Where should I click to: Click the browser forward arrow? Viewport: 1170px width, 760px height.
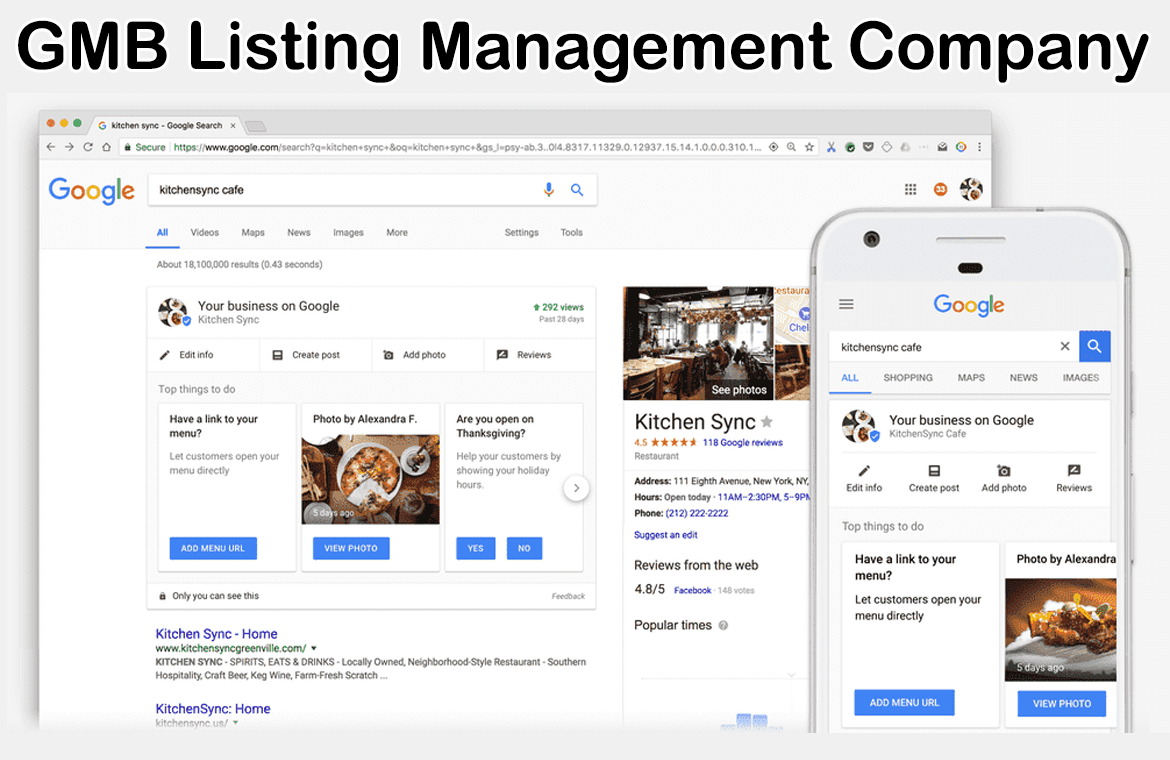[x=69, y=147]
